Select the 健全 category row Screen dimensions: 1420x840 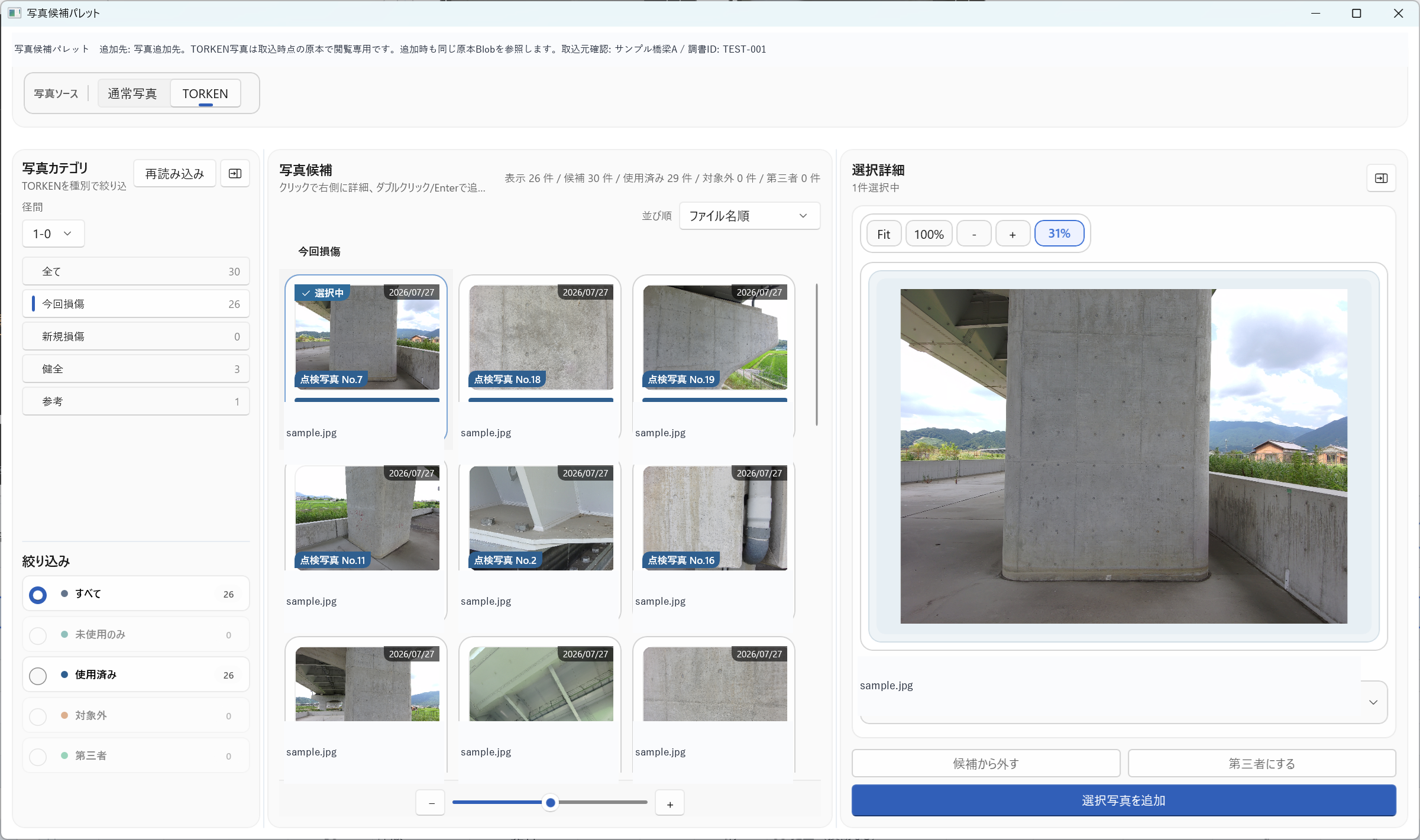point(136,369)
